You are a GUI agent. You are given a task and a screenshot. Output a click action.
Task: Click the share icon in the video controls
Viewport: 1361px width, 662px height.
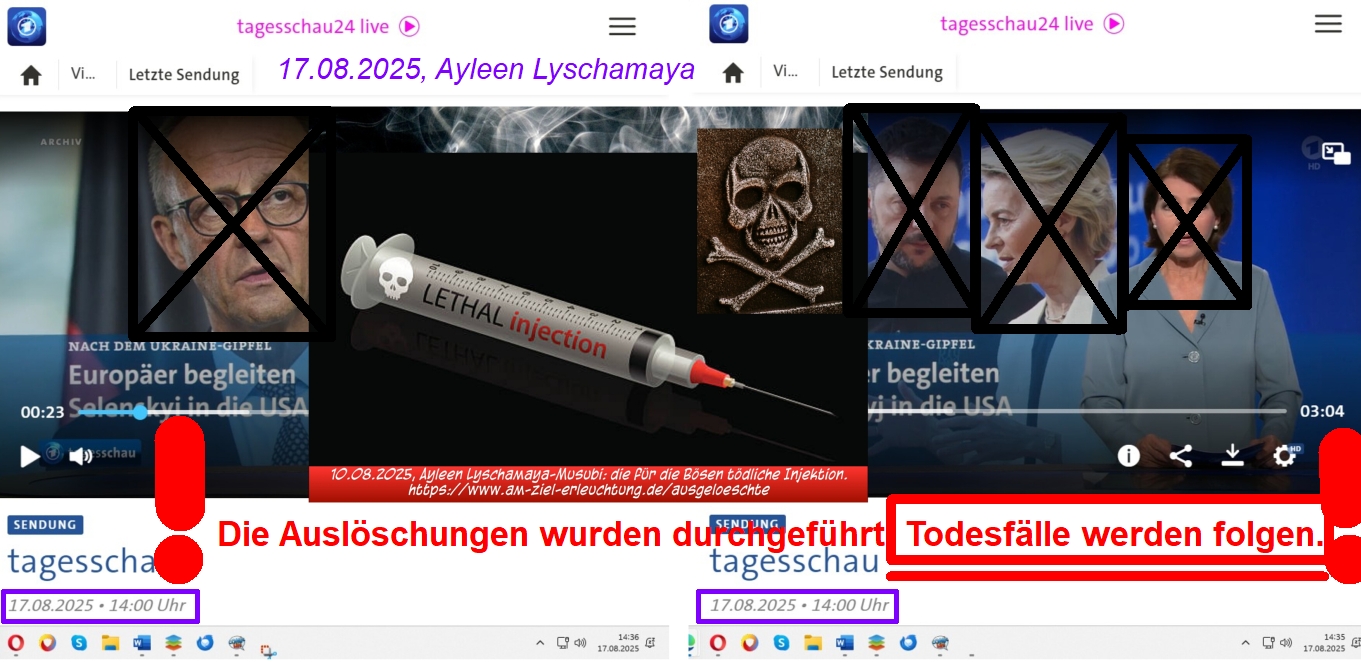(x=1180, y=456)
